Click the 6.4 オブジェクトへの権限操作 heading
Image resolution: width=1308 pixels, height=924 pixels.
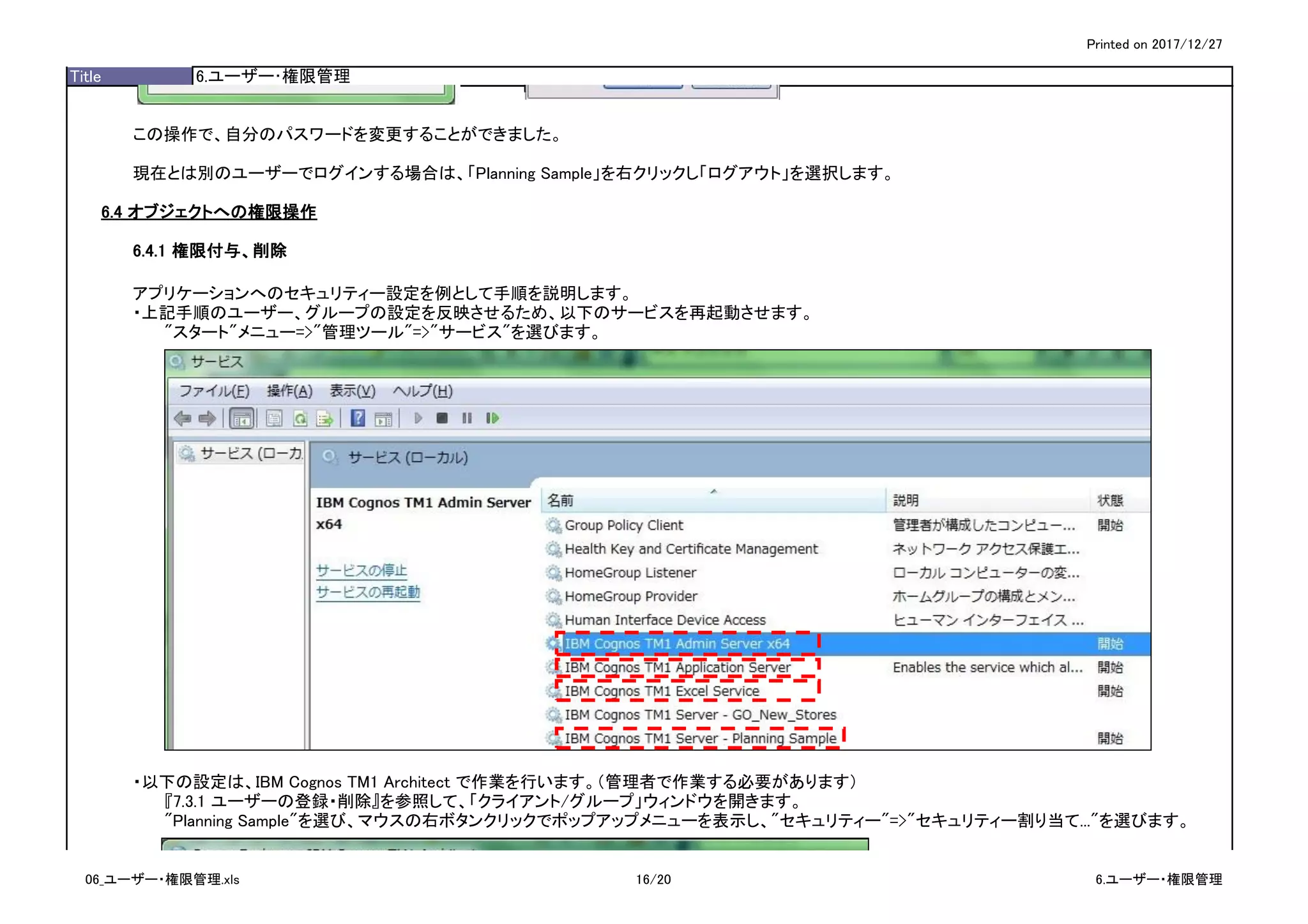pyautogui.click(x=209, y=211)
